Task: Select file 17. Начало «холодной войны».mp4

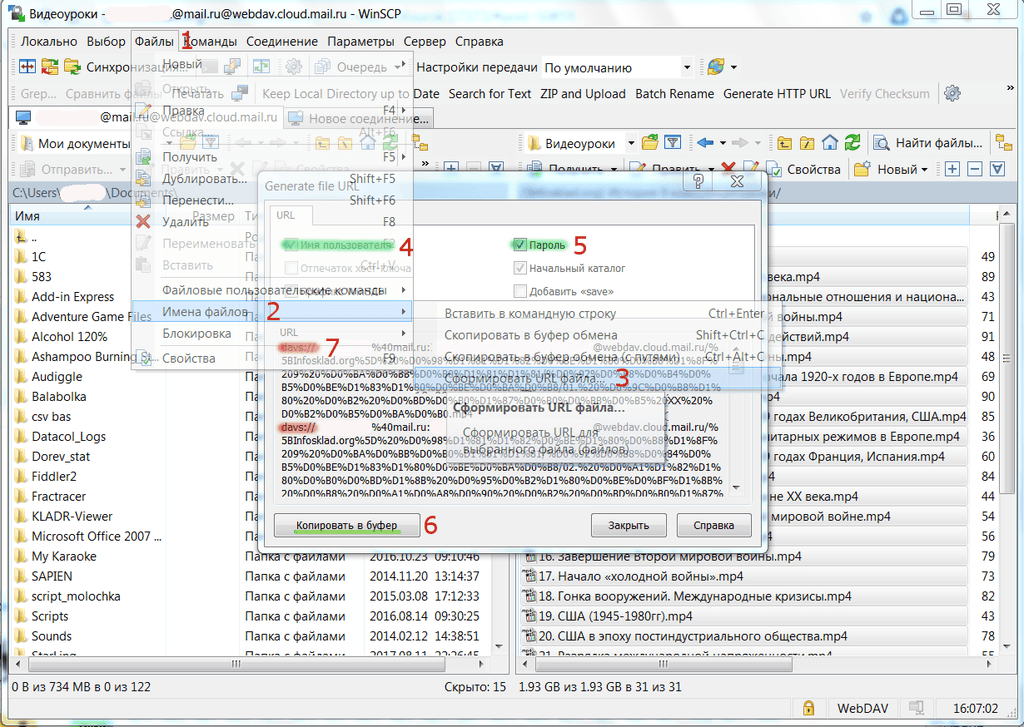Action: pyautogui.click(x=641, y=576)
